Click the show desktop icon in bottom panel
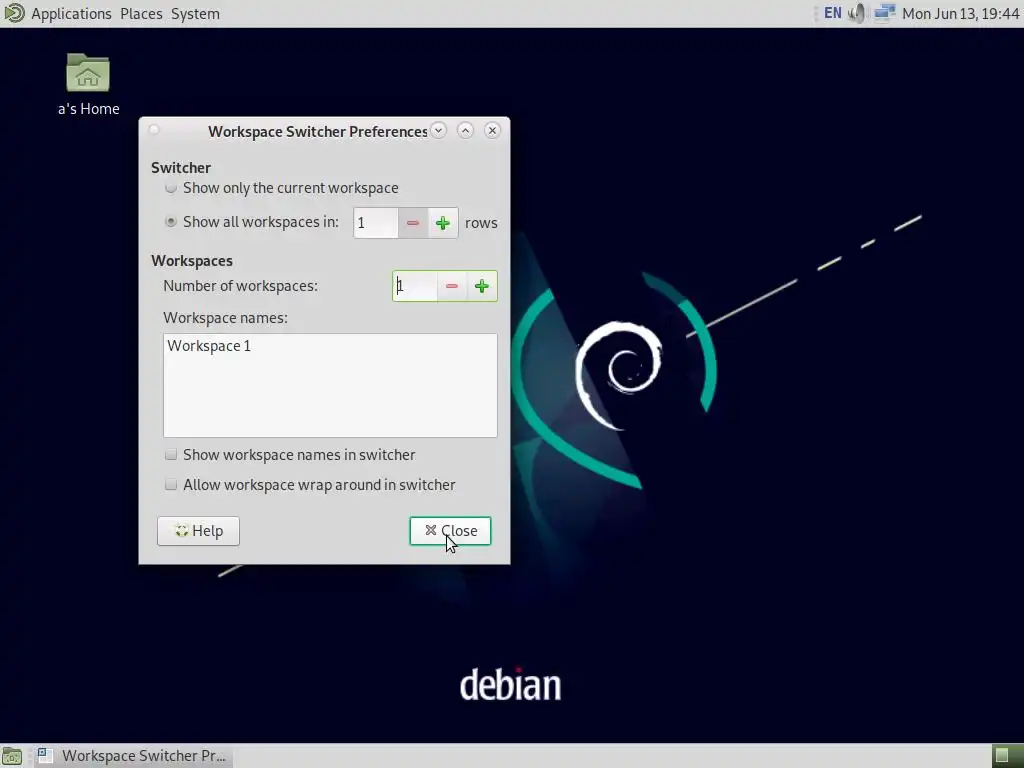 [12, 756]
